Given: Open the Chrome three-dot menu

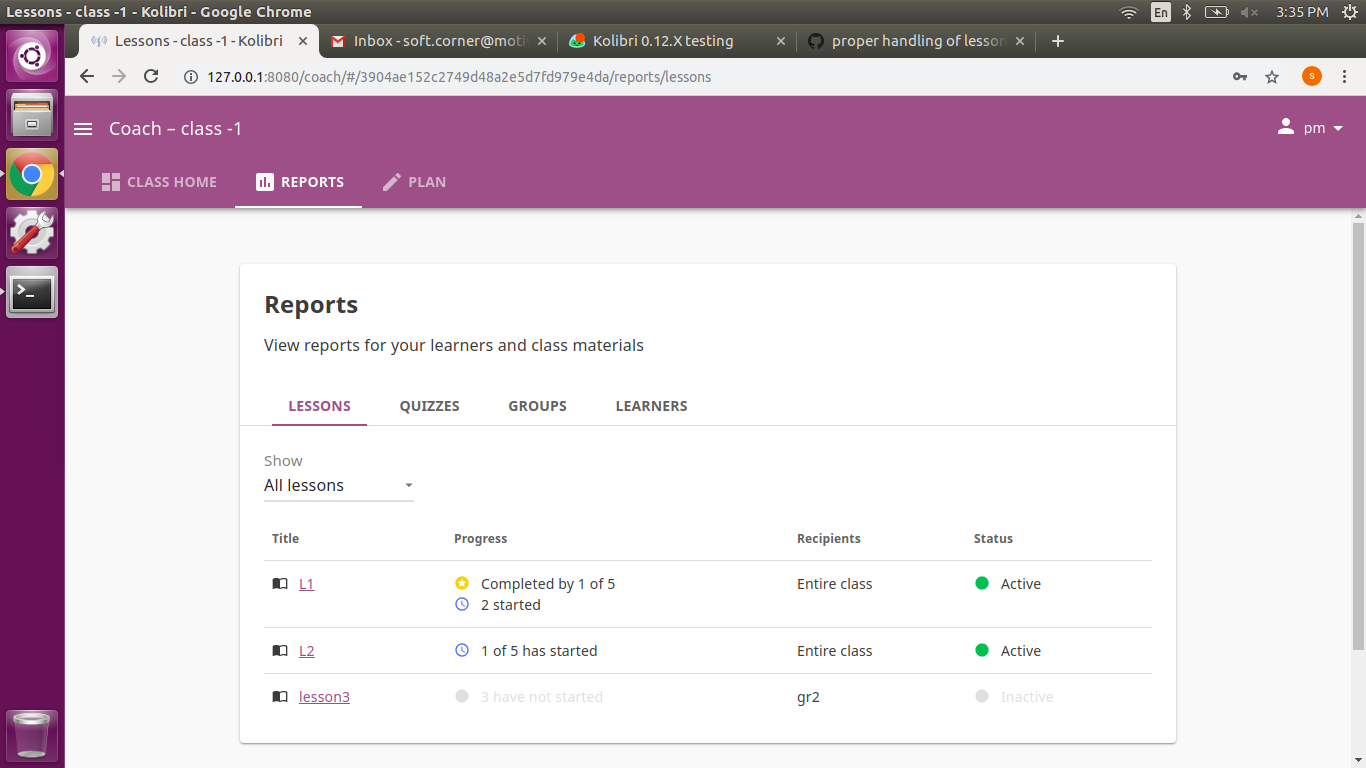Looking at the screenshot, I should pyautogui.click(x=1344, y=77).
